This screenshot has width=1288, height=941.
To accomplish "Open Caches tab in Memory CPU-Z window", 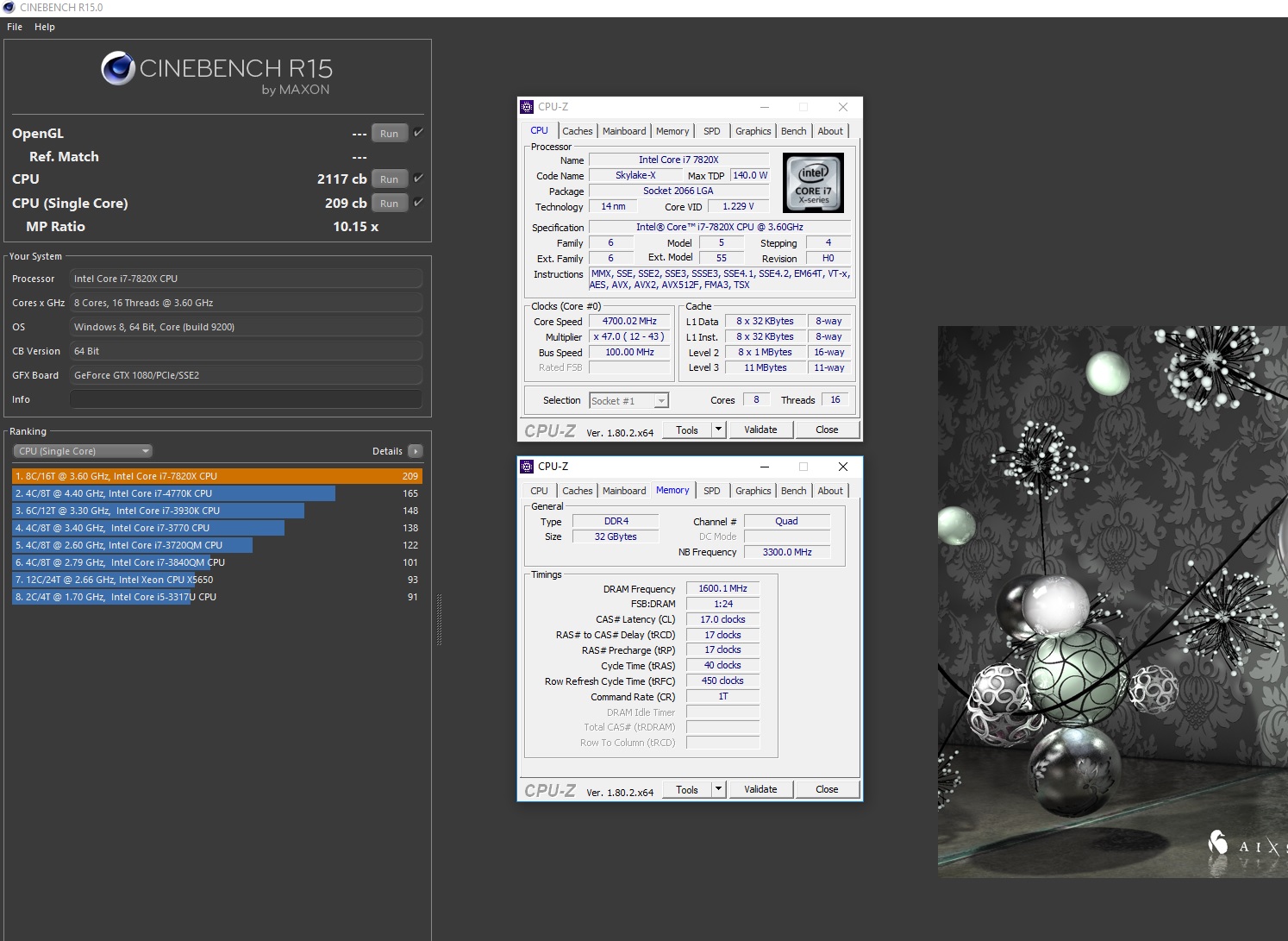I will point(577,491).
